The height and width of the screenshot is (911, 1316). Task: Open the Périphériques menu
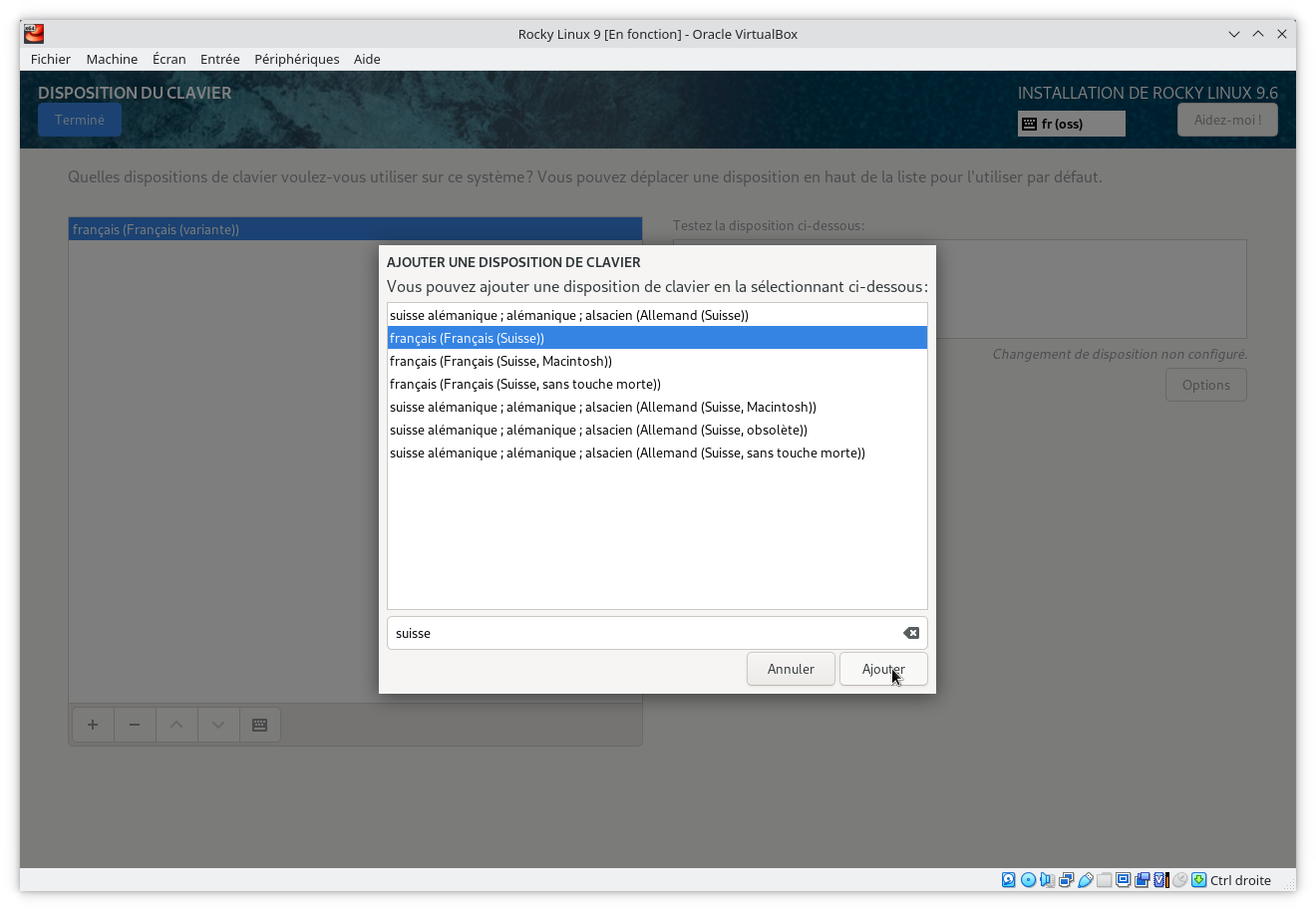296,59
